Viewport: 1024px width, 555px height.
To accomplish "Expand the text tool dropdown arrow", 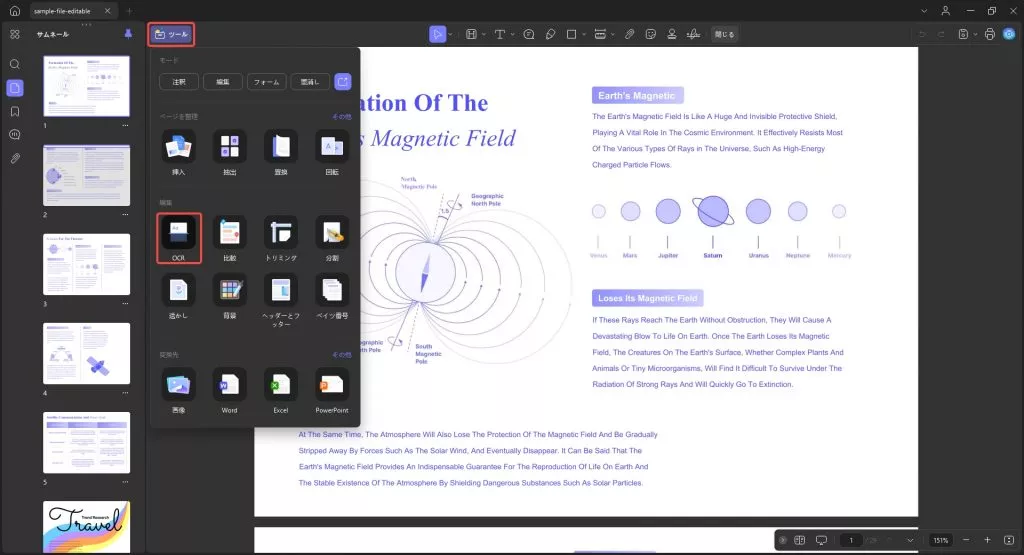I will 513,35.
